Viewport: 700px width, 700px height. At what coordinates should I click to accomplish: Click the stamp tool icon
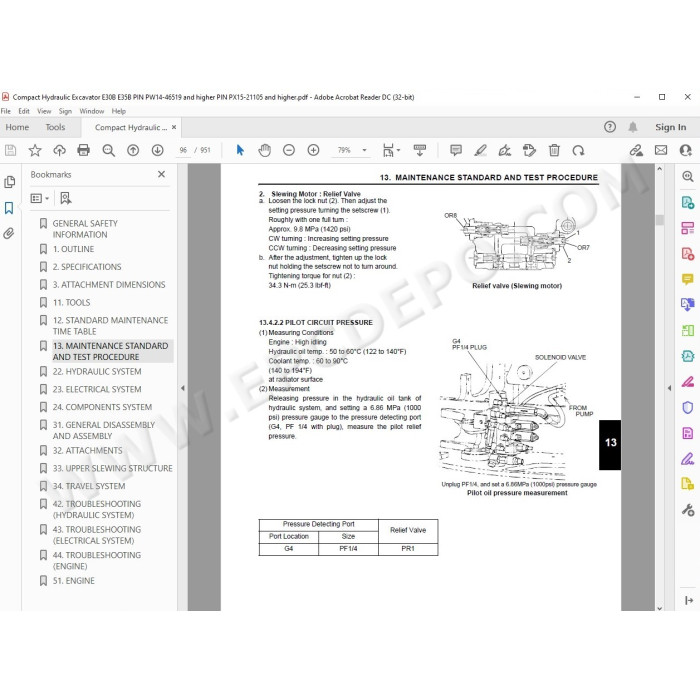pos(529,150)
